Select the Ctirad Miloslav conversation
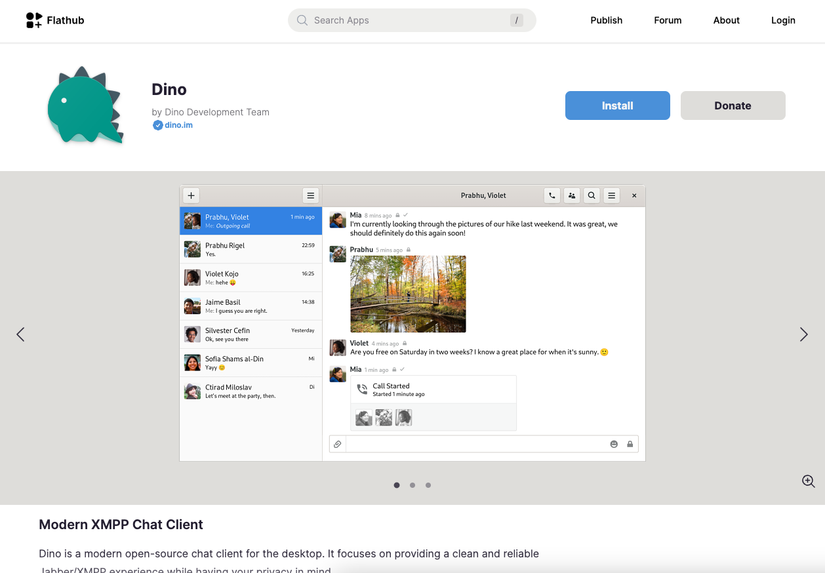 tap(251, 391)
